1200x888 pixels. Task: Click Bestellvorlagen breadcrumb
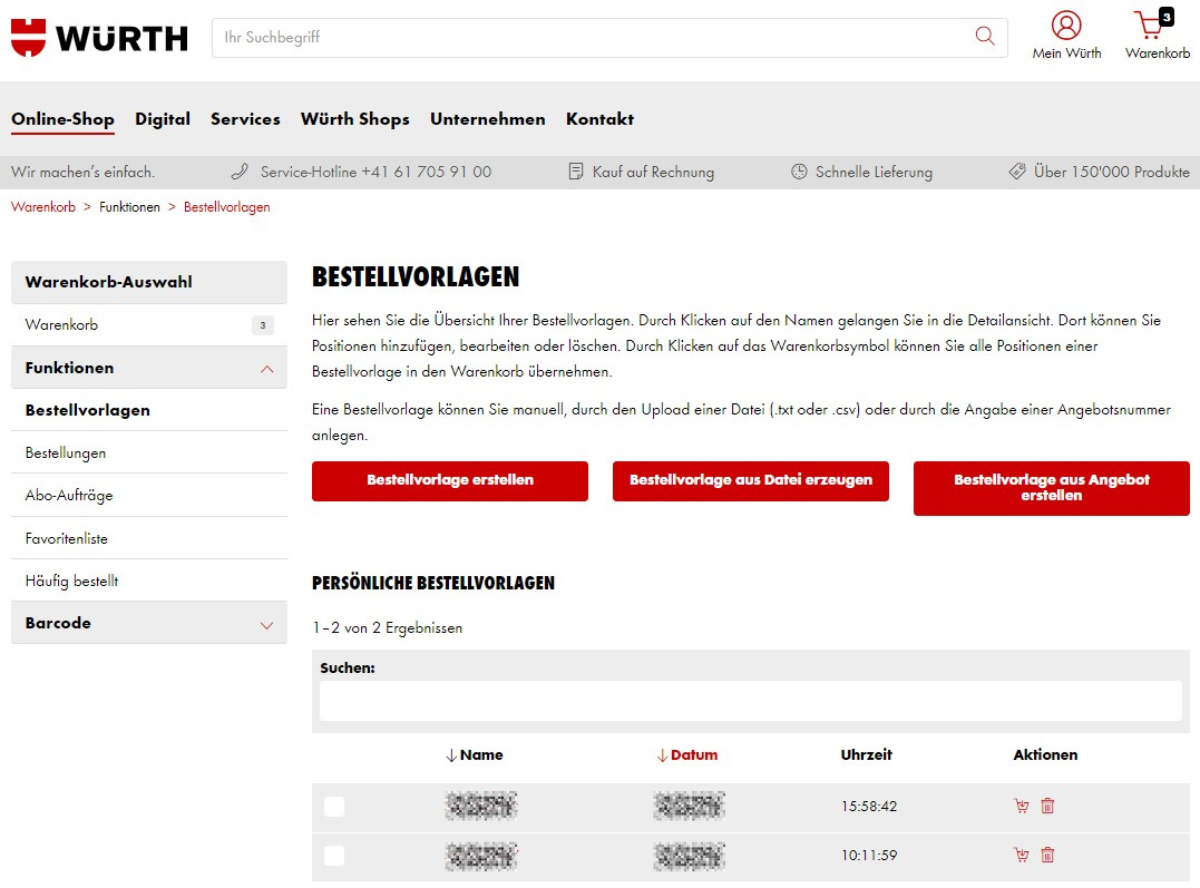[x=227, y=207]
